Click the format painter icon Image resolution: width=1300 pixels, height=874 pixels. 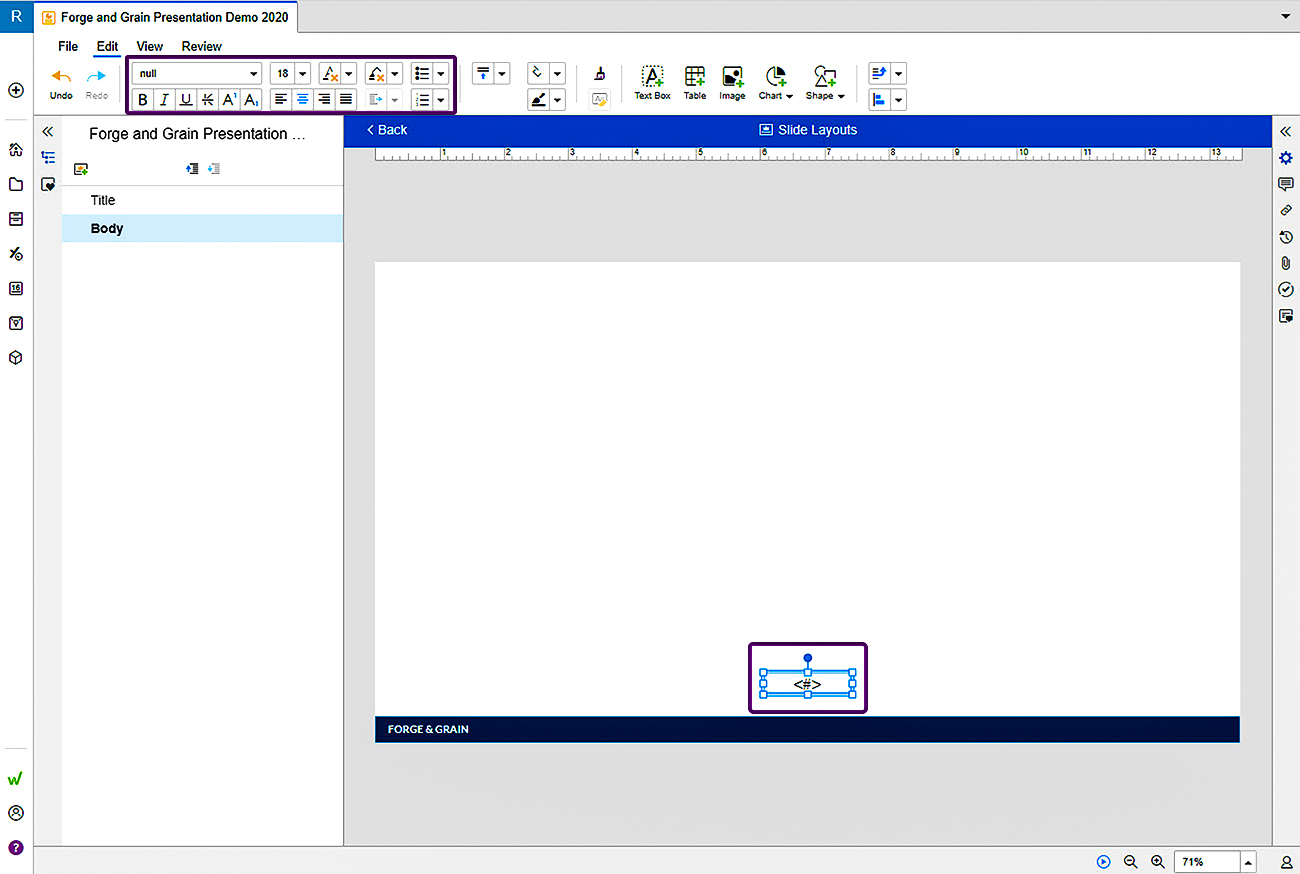[x=599, y=73]
